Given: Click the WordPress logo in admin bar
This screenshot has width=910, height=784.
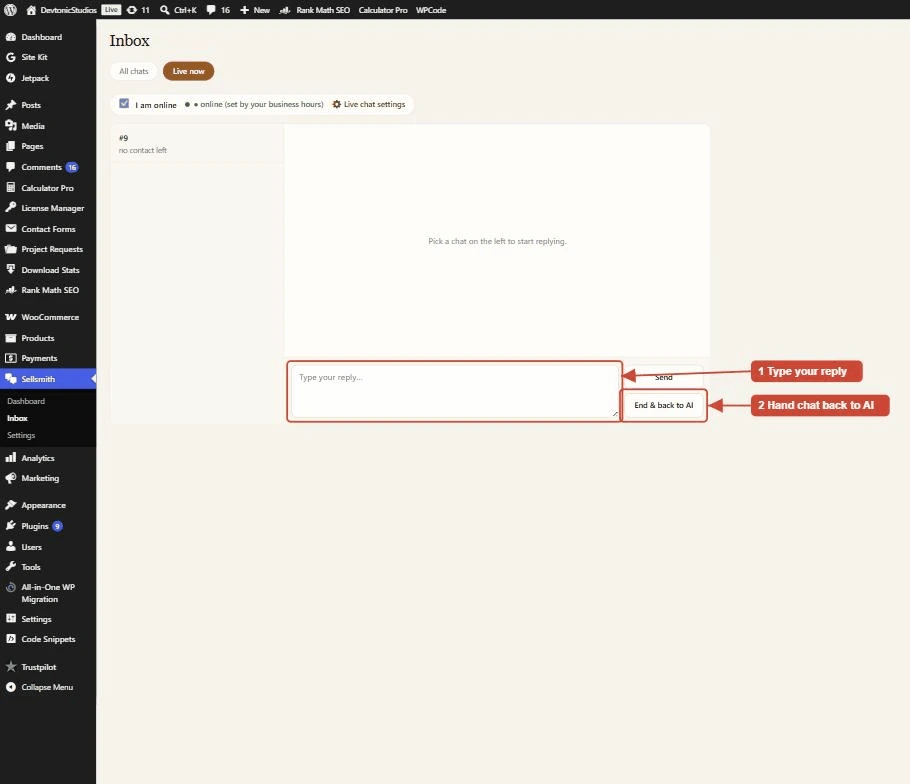Looking at the screenshot, I should [10, 10].
